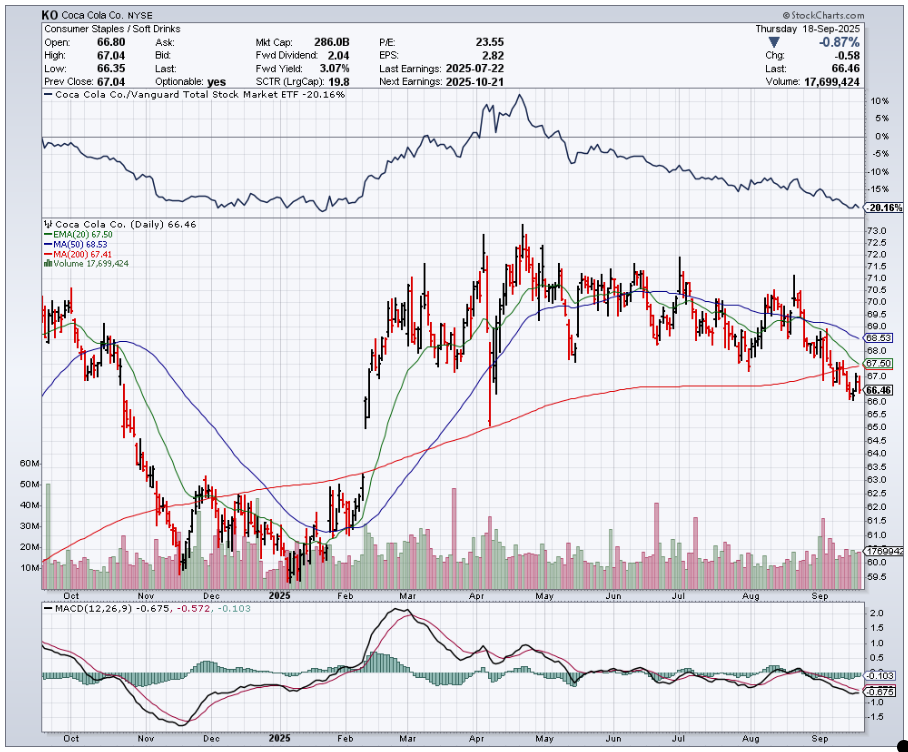Click the Last Earnings date 2025-07-22
Image resolution: width=908 pixels, height=752 pixels.
(x=475, y=69)
